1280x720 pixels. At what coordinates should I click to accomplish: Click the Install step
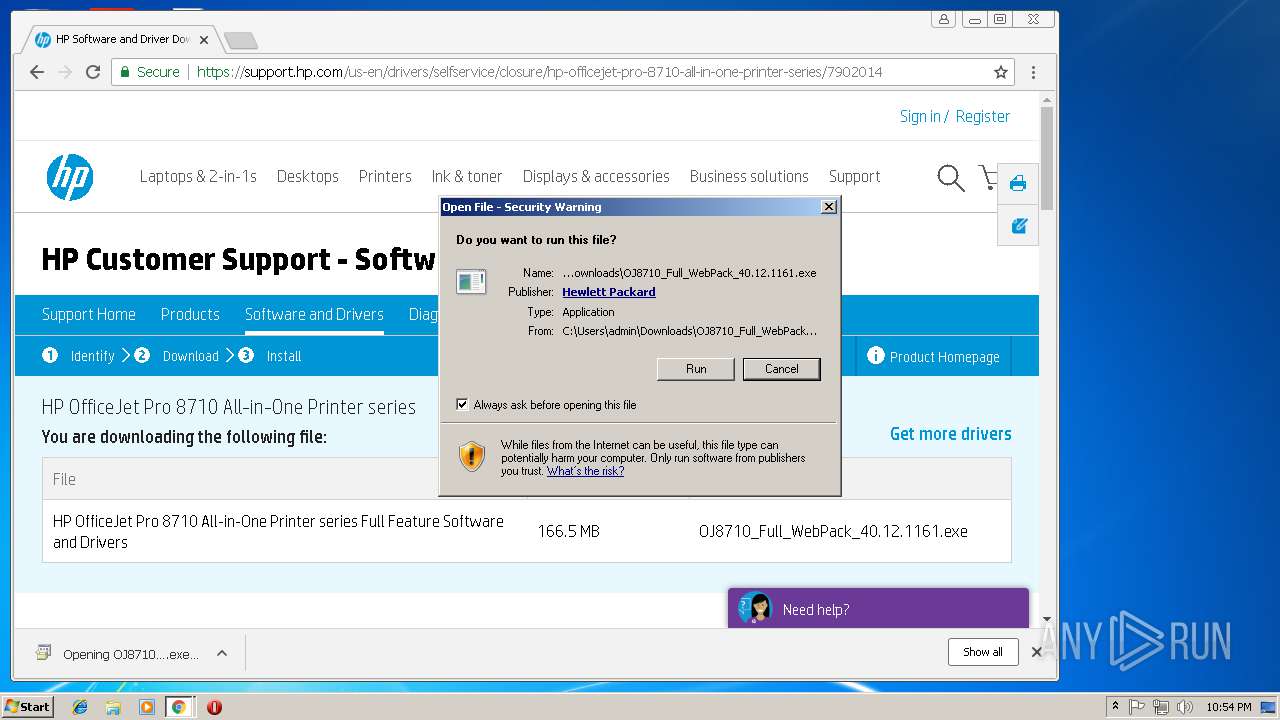coord(284,356)
